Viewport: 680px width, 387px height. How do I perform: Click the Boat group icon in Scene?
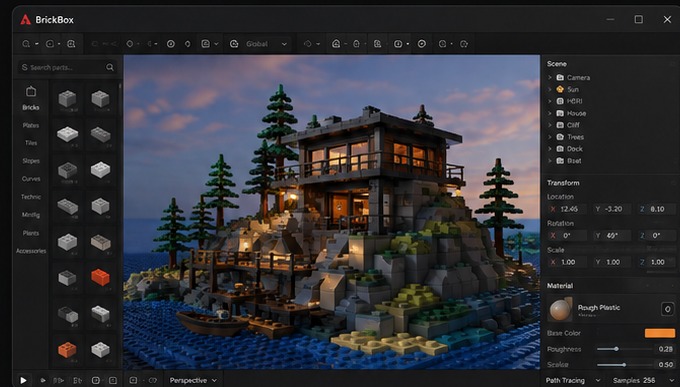click(x=560, y=161)
